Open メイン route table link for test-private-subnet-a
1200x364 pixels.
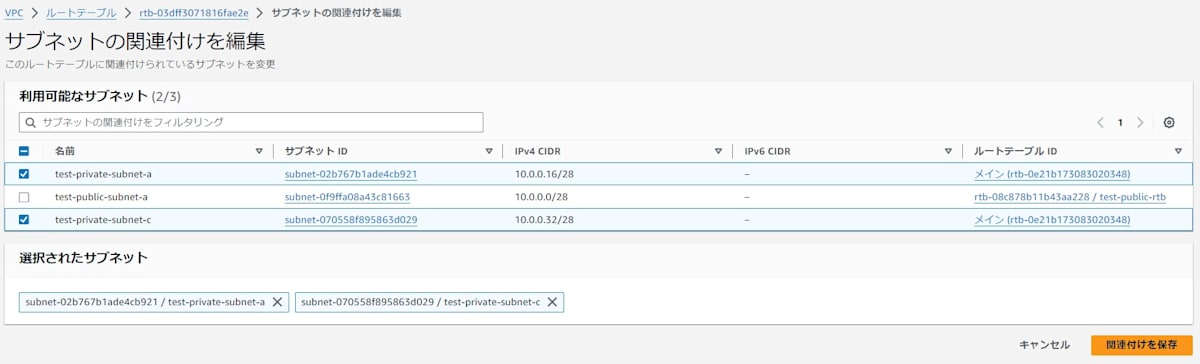[1052, 174]
